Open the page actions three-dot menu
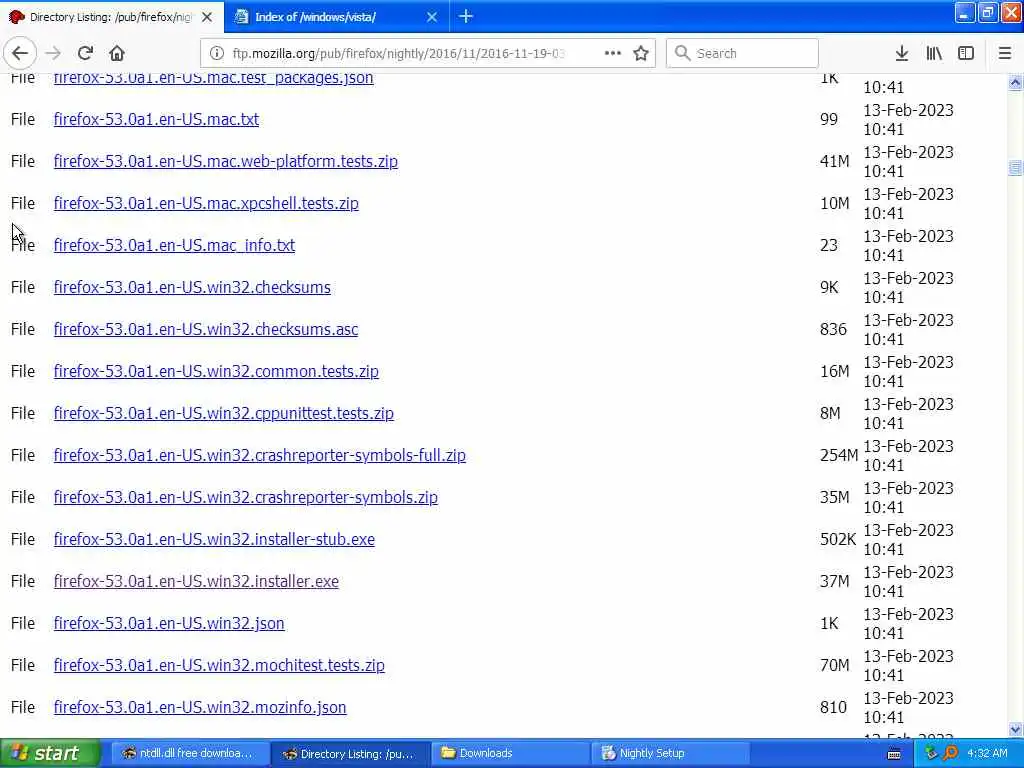1024x768 pixels. [x=613, y=53]
